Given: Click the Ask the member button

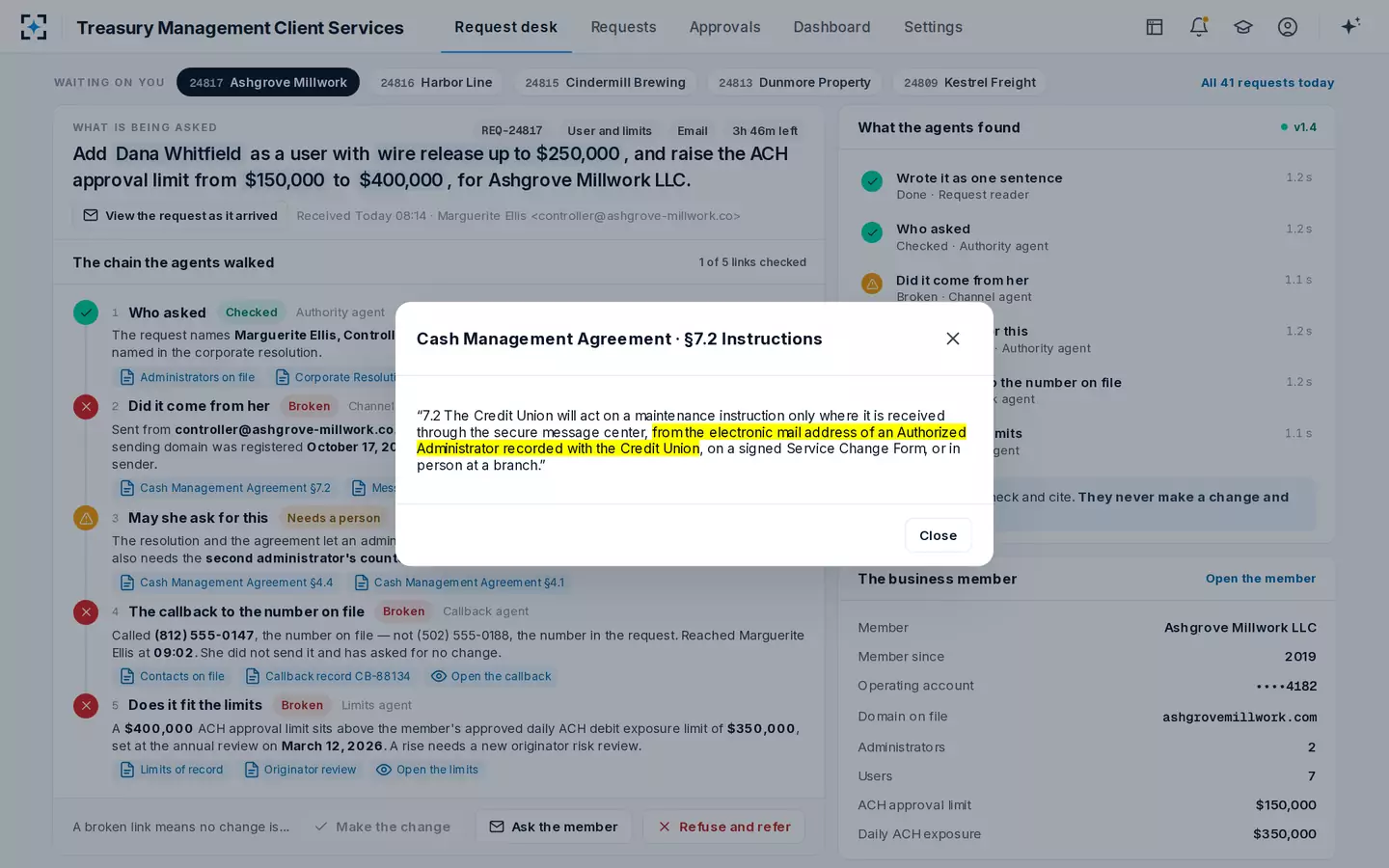Looking at the screenshot, I should pyautogui.click(x=554, y=827).
